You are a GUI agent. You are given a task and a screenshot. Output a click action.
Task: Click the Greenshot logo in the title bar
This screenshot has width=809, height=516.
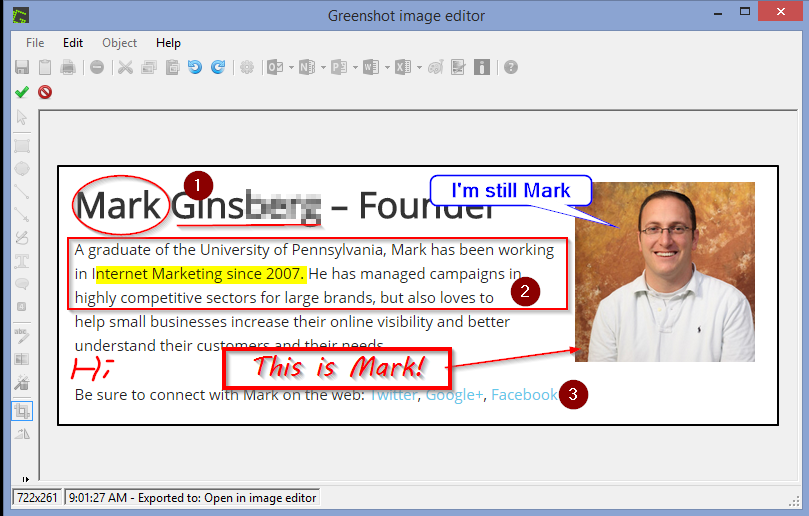tap(21, 15)
